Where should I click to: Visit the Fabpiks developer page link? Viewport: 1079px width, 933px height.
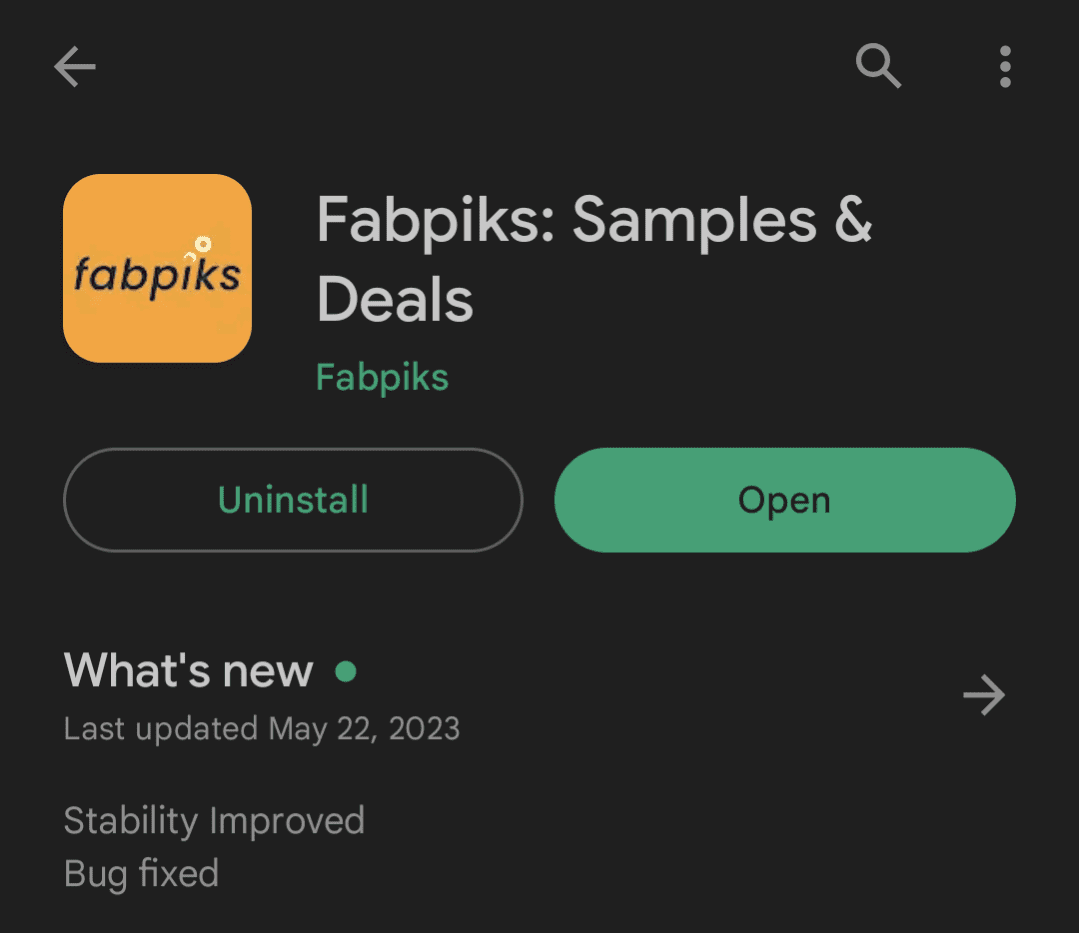[382, 378]
